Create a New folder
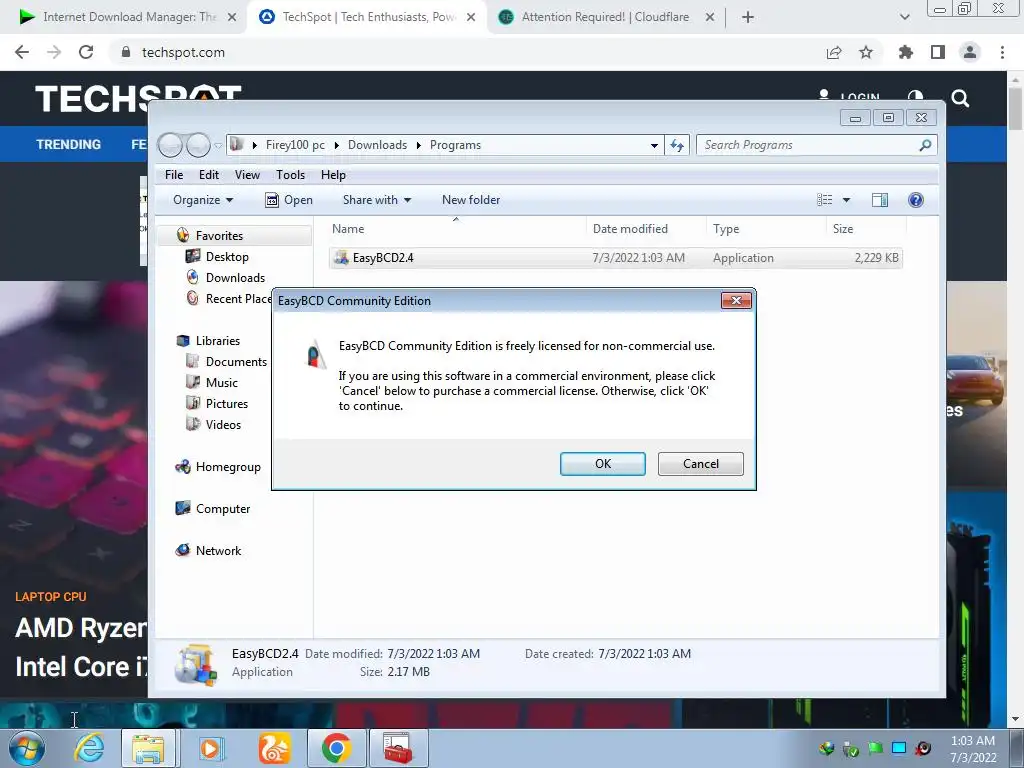This screenshot has width=1024, height=768. (471, 200)
